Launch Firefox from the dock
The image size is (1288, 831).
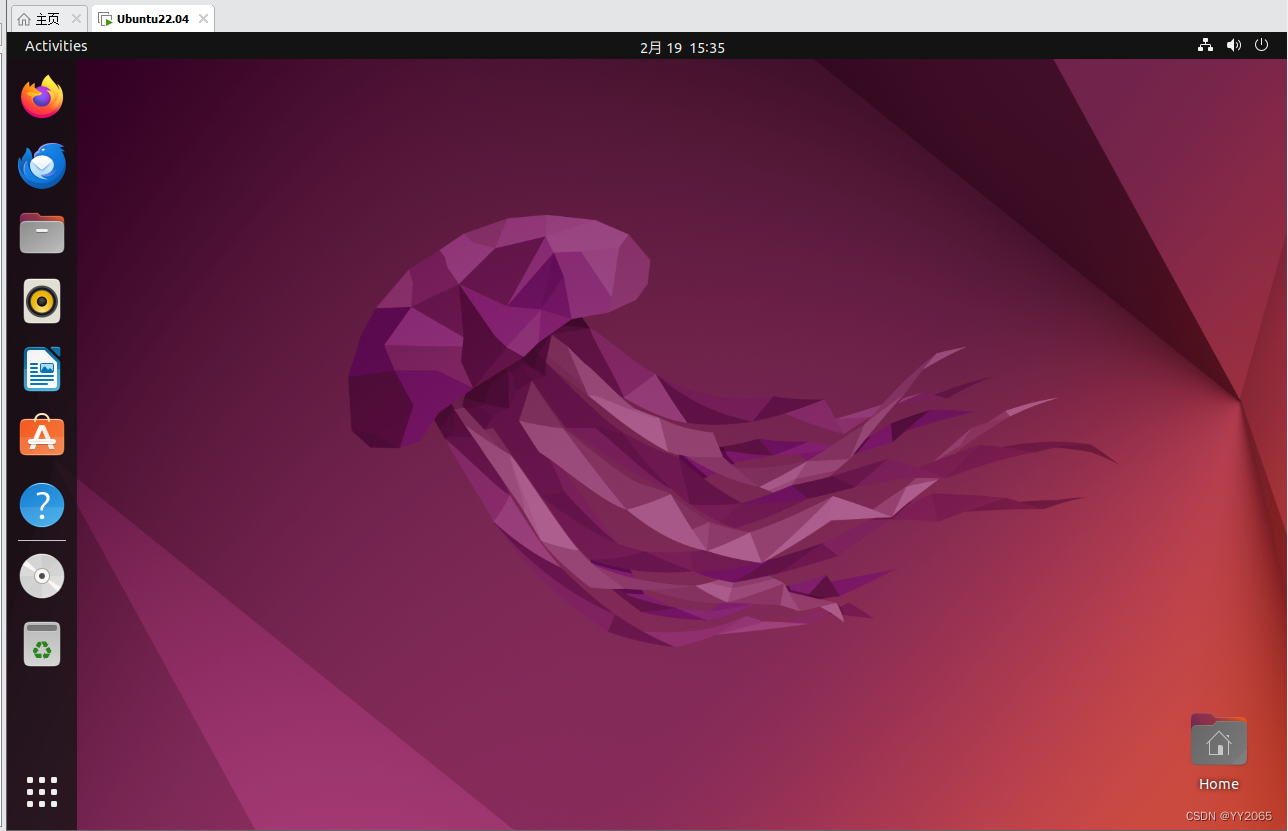pyautogui.click(x=42, y=97)
